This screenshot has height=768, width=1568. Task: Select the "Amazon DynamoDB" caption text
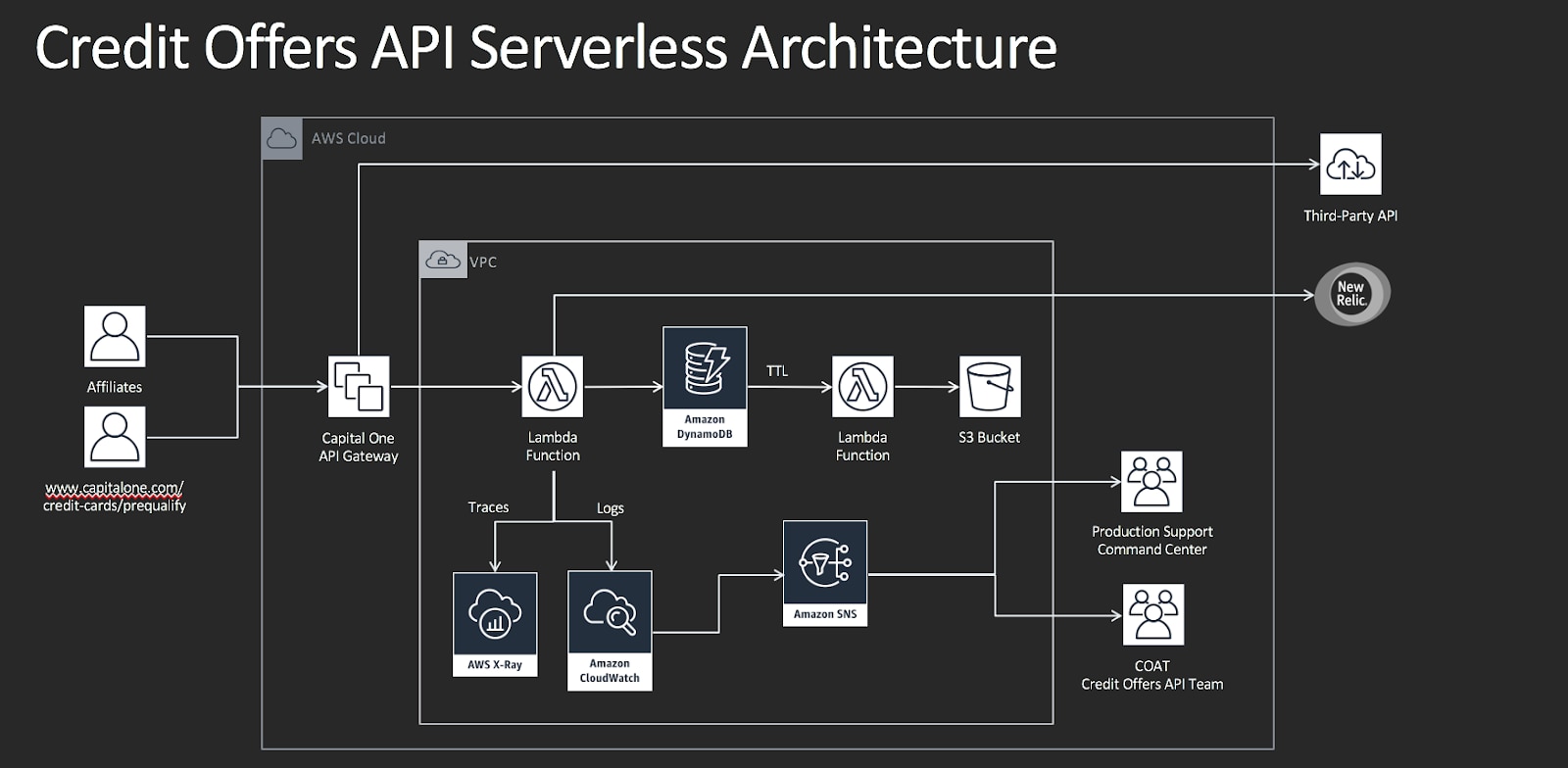coord(705,427)
